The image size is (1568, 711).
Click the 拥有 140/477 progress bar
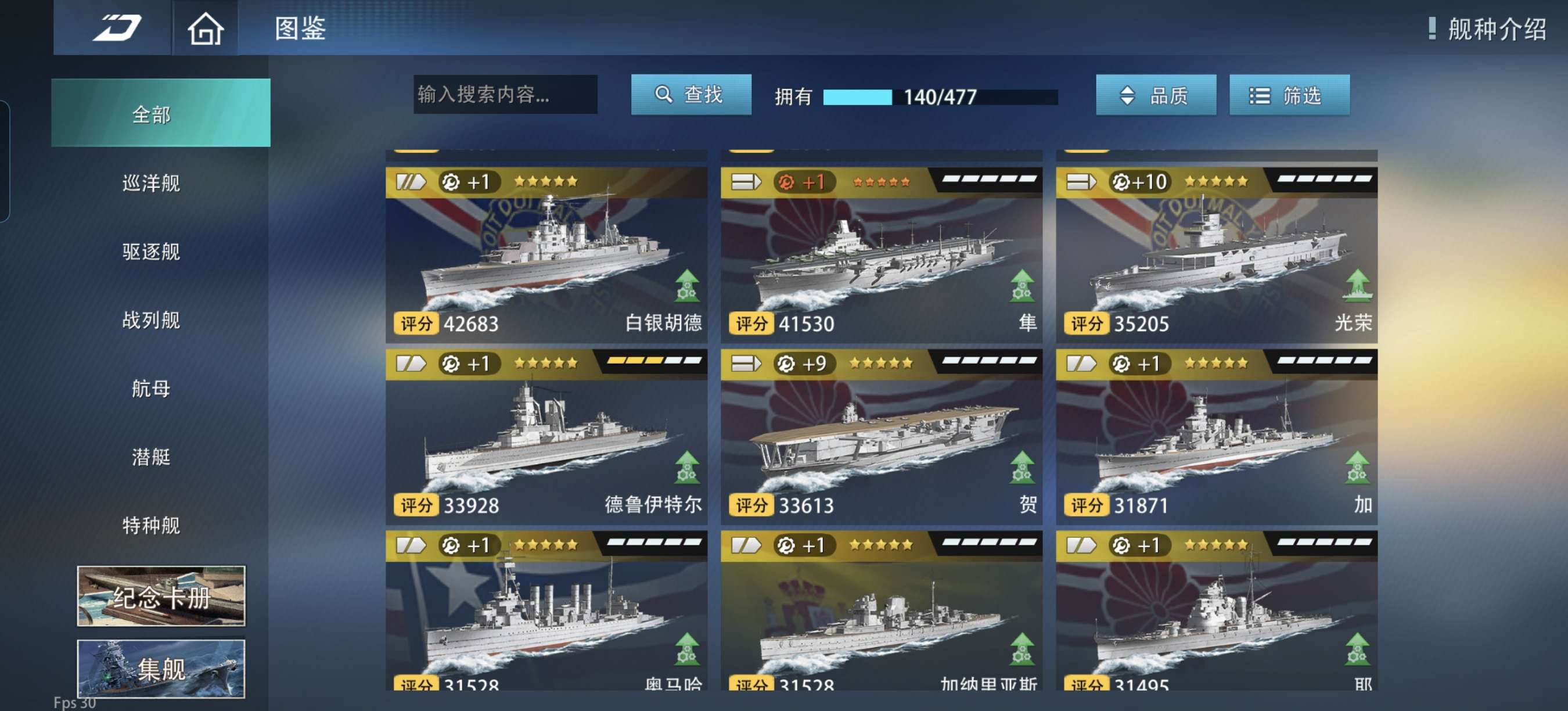[x=940, y=97]
